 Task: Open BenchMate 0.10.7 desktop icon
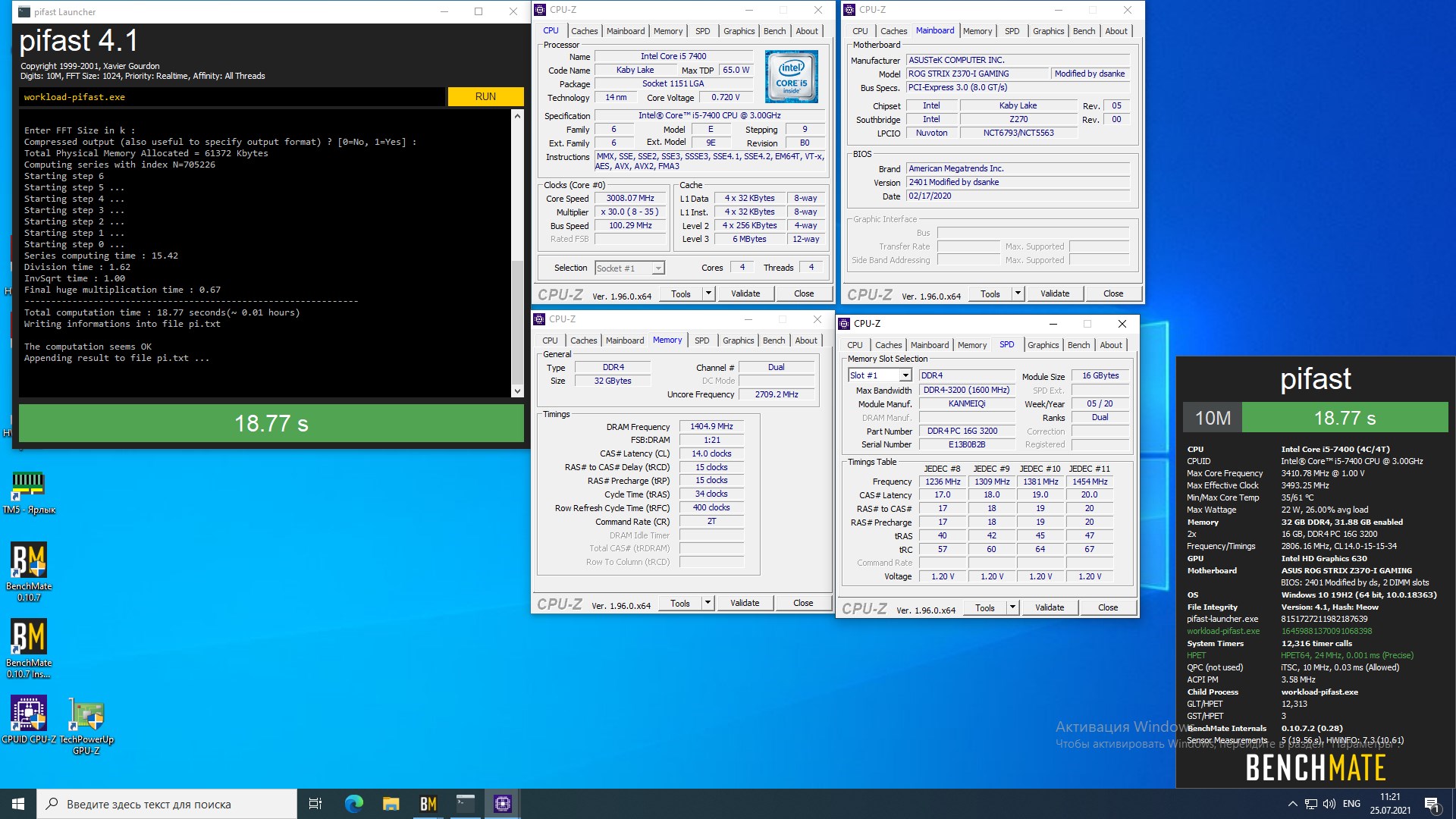[x=29, y=571]
